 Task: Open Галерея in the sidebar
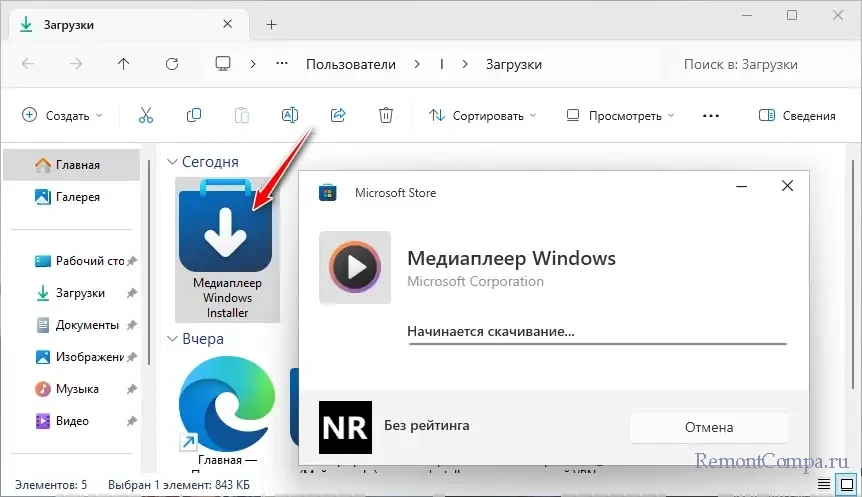pyautogui.click(x=71, y=197)
